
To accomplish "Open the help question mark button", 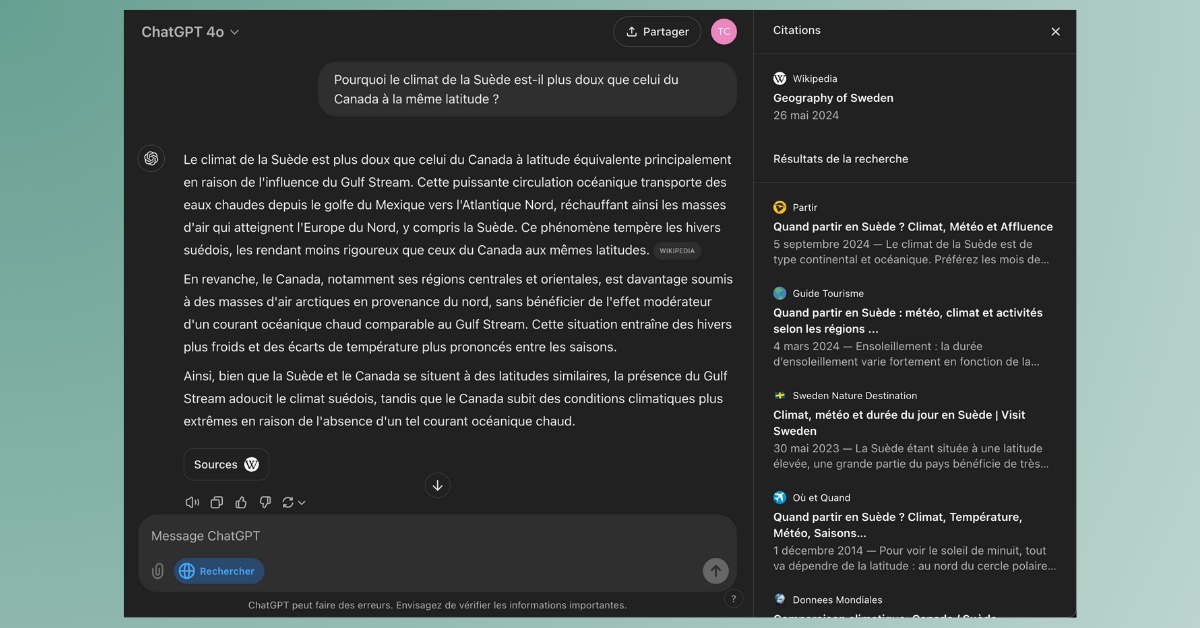I will pyautogui.click(x=733, y=599).
